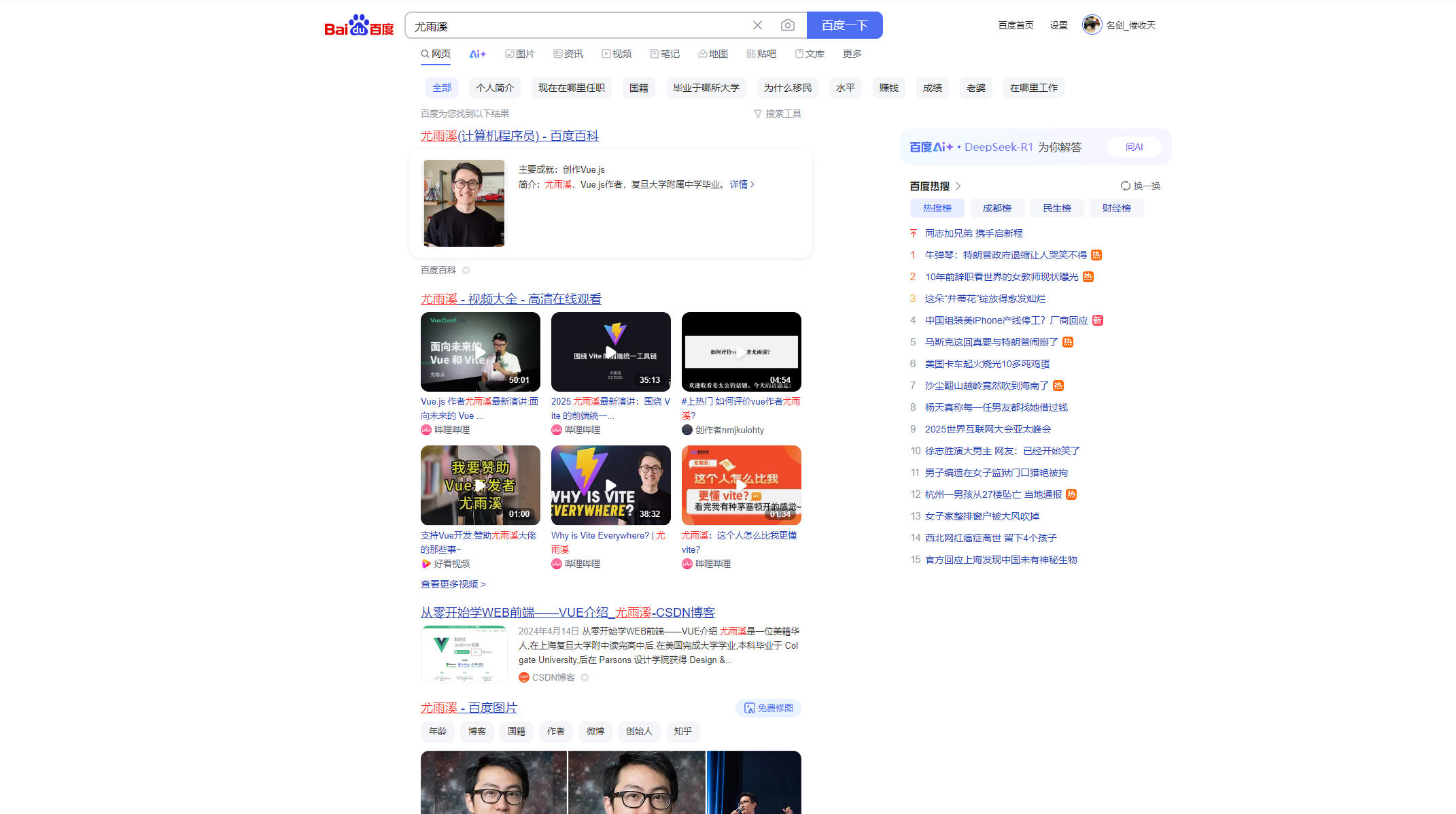Switch to the 文库 tab
Image resolution: width=1456 pixels, height=814 pixels.
810,54
